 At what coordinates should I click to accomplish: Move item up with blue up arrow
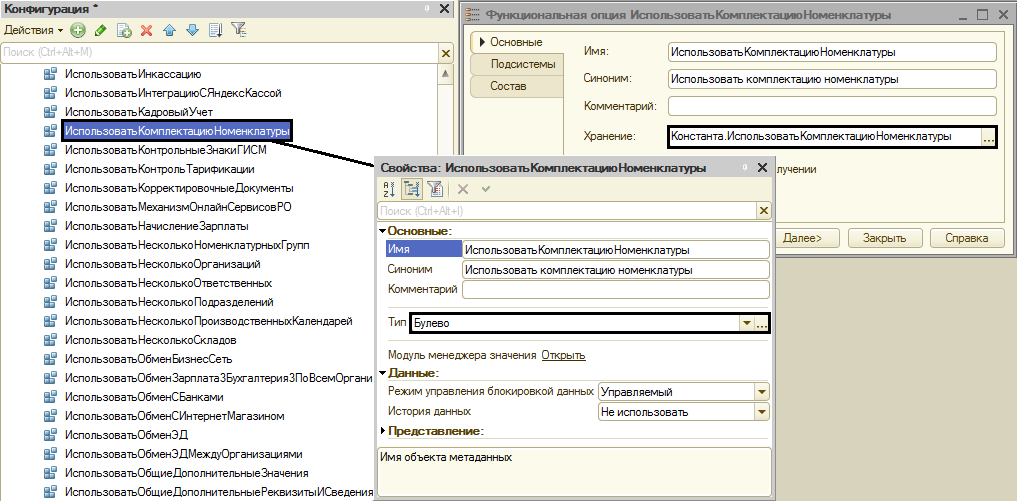[170, 30]
